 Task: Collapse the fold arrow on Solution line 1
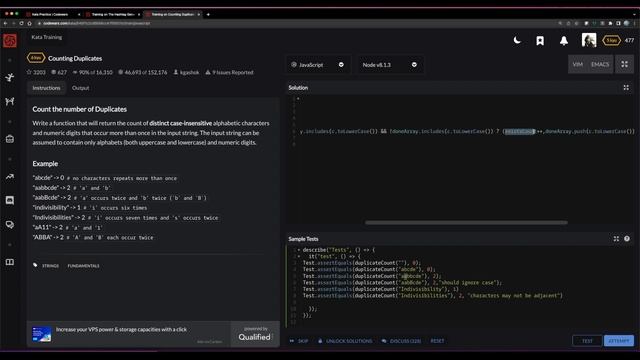point(298,98)
